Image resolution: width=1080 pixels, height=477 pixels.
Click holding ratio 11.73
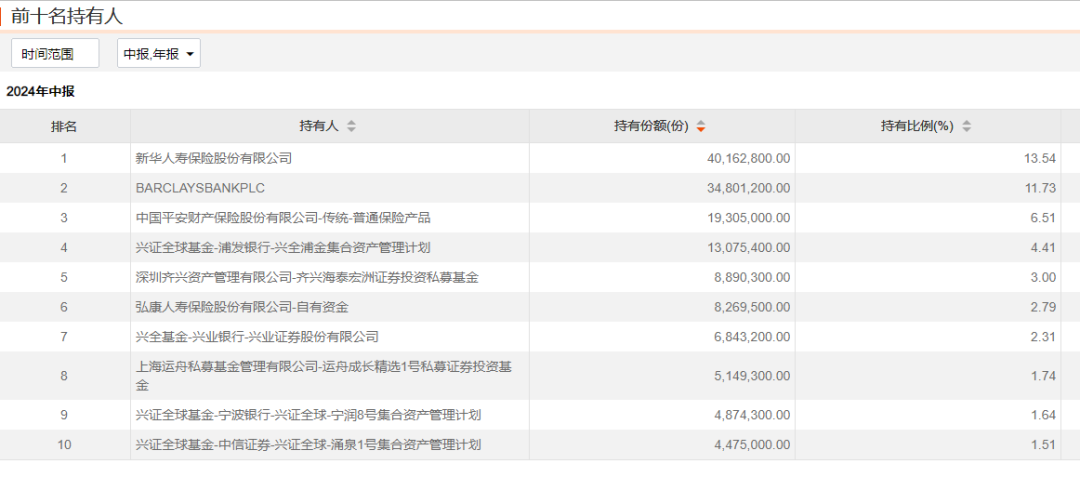(1040, 188)
